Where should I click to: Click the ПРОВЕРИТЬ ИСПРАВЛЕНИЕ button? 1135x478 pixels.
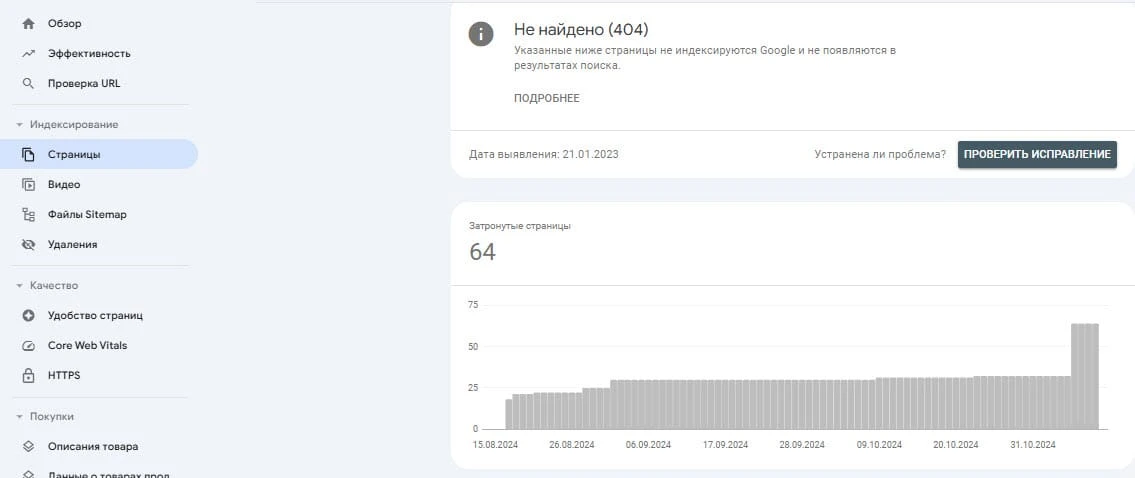click(1037, 154)
